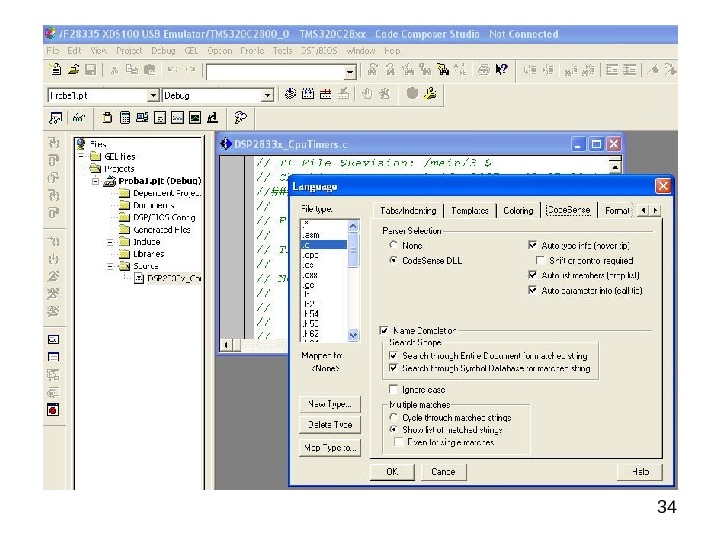Viewport: 720px width, 540px height.
Task: Click the View Graph icon
Action: tap(177, 118)
